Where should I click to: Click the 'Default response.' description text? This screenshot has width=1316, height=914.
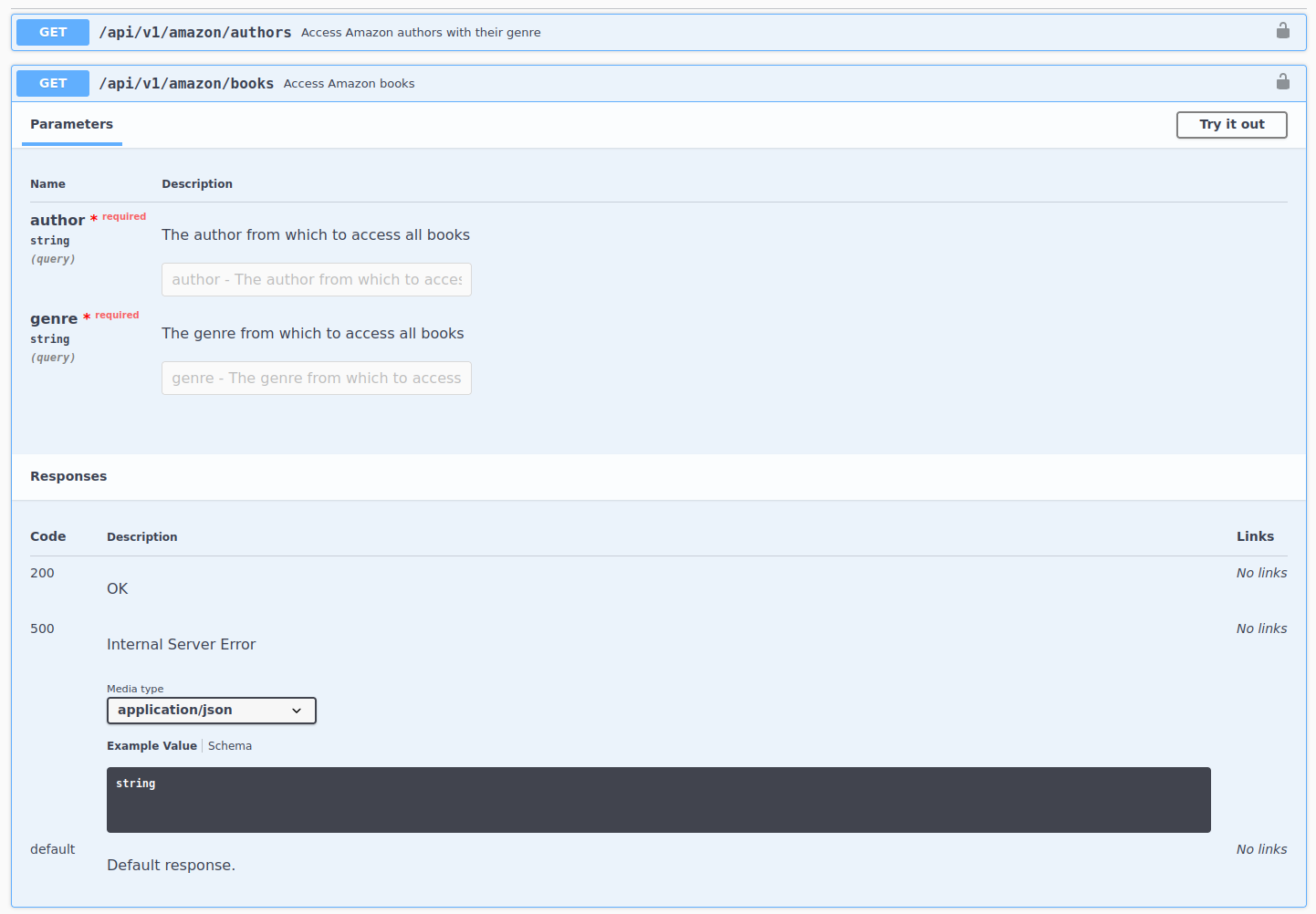[x=171, y=865]
